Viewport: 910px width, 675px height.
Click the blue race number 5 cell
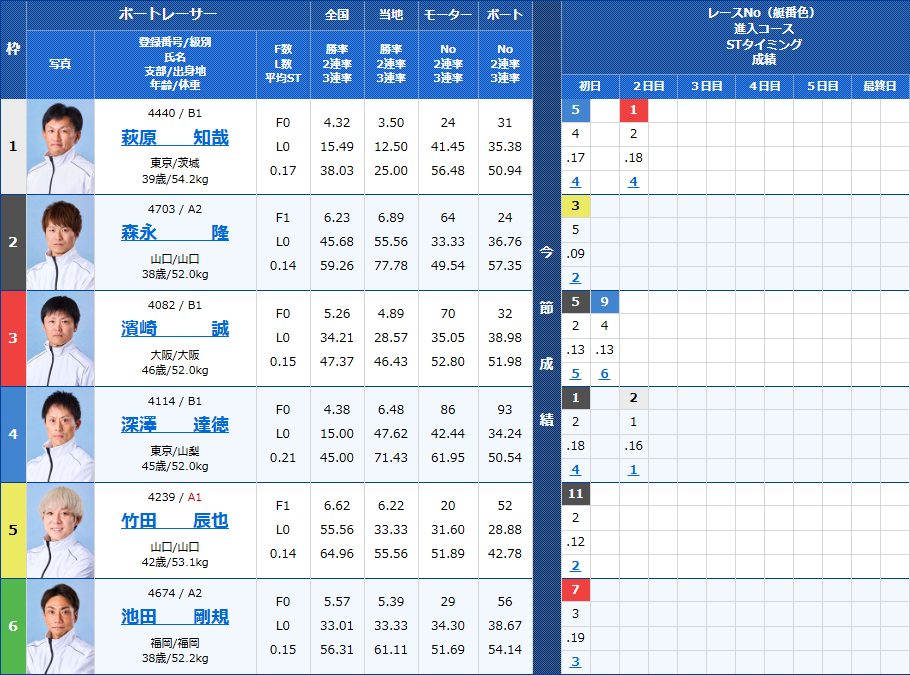[x=575, y=109]
